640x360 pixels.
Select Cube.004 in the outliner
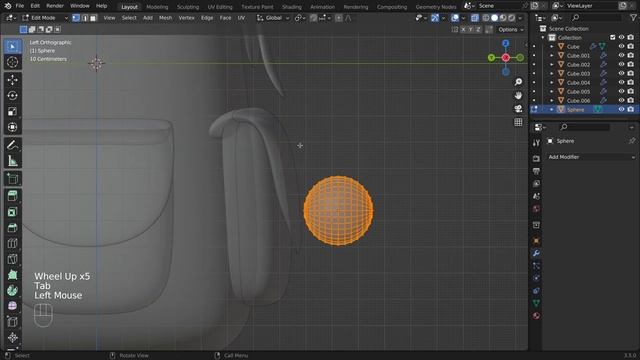(578, 82)
